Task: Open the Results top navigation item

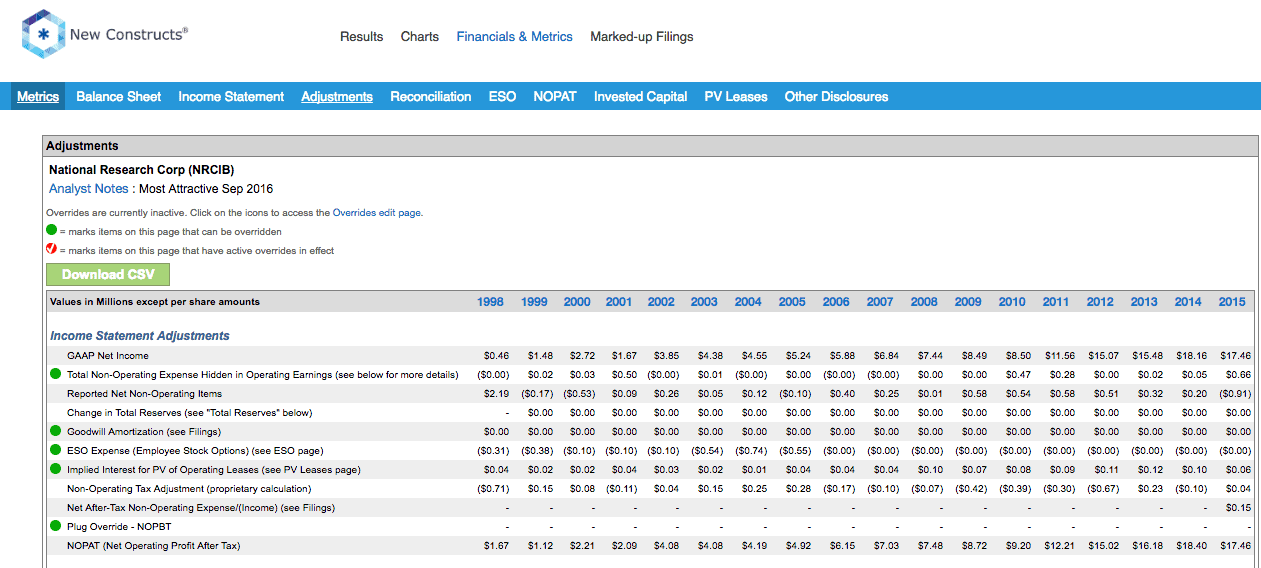Action: 361,37
